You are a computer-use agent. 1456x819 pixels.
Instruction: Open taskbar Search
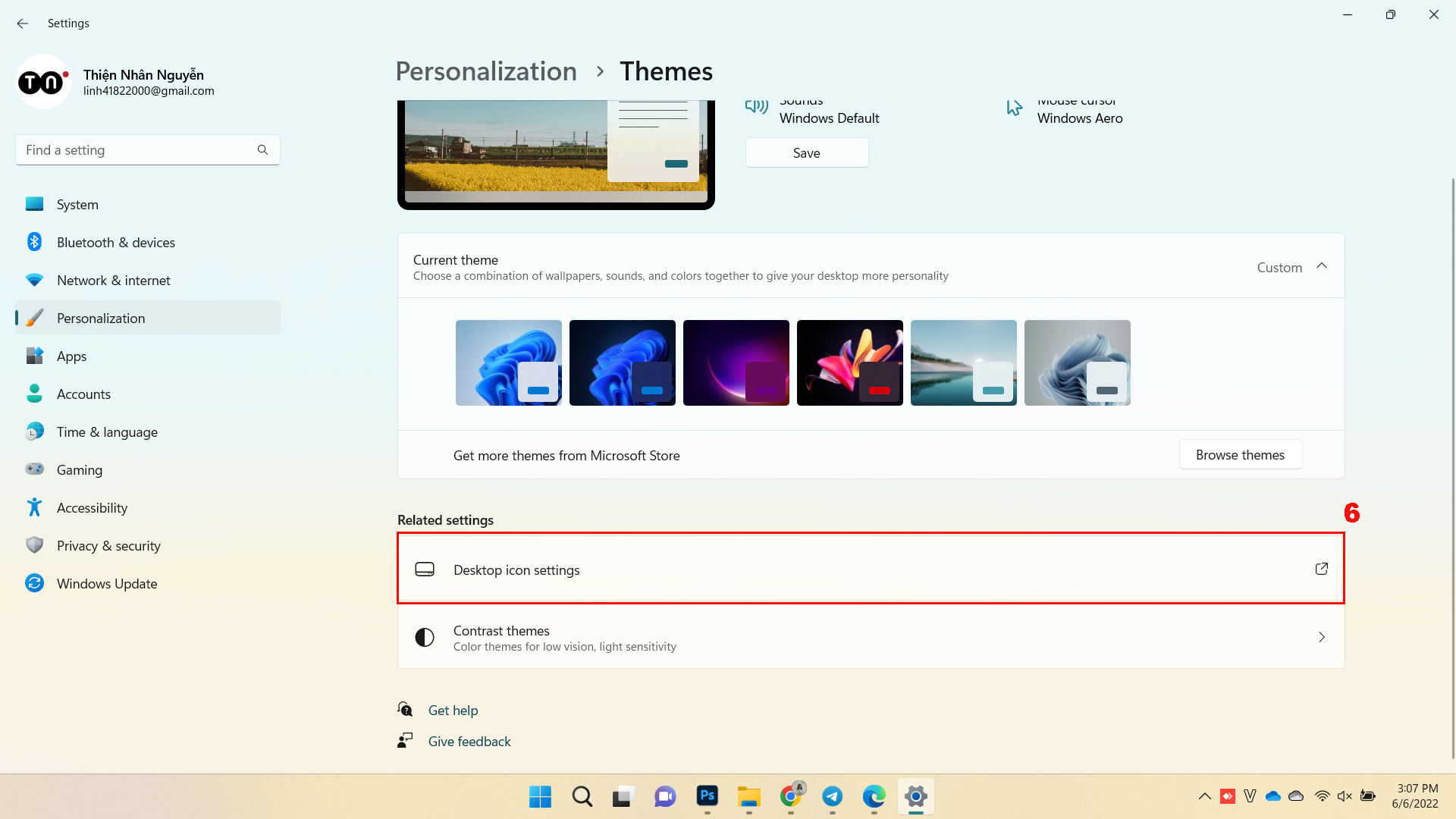click(582, 796)
